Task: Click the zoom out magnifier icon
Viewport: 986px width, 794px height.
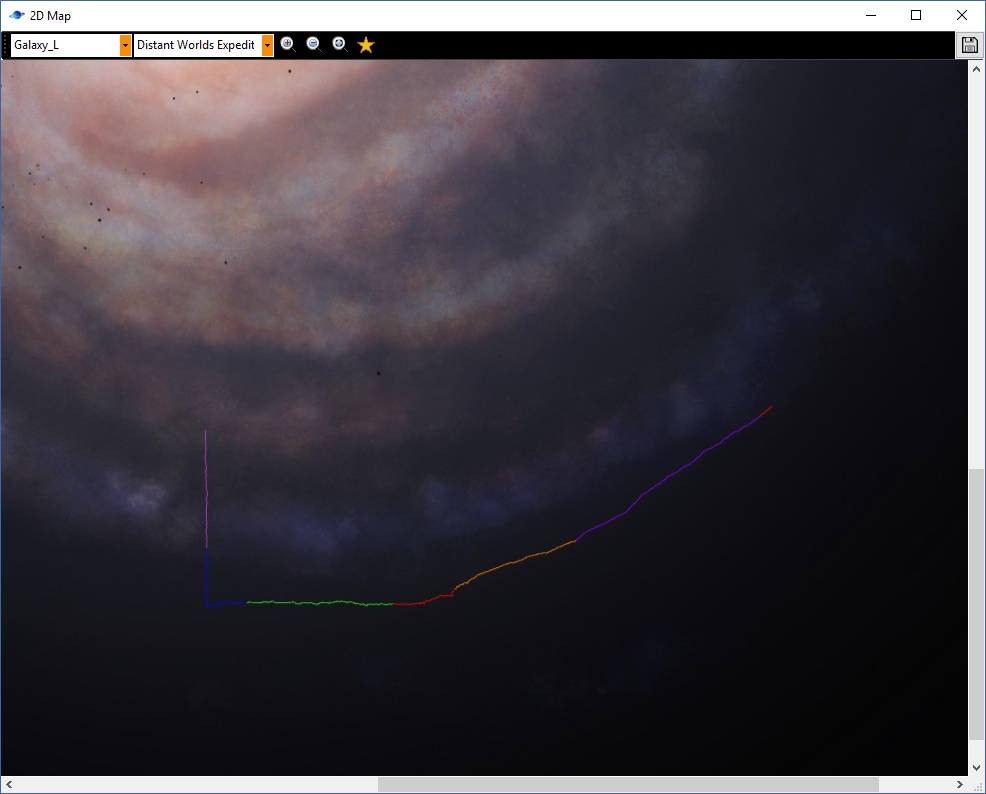Action: tap(314, 44)
